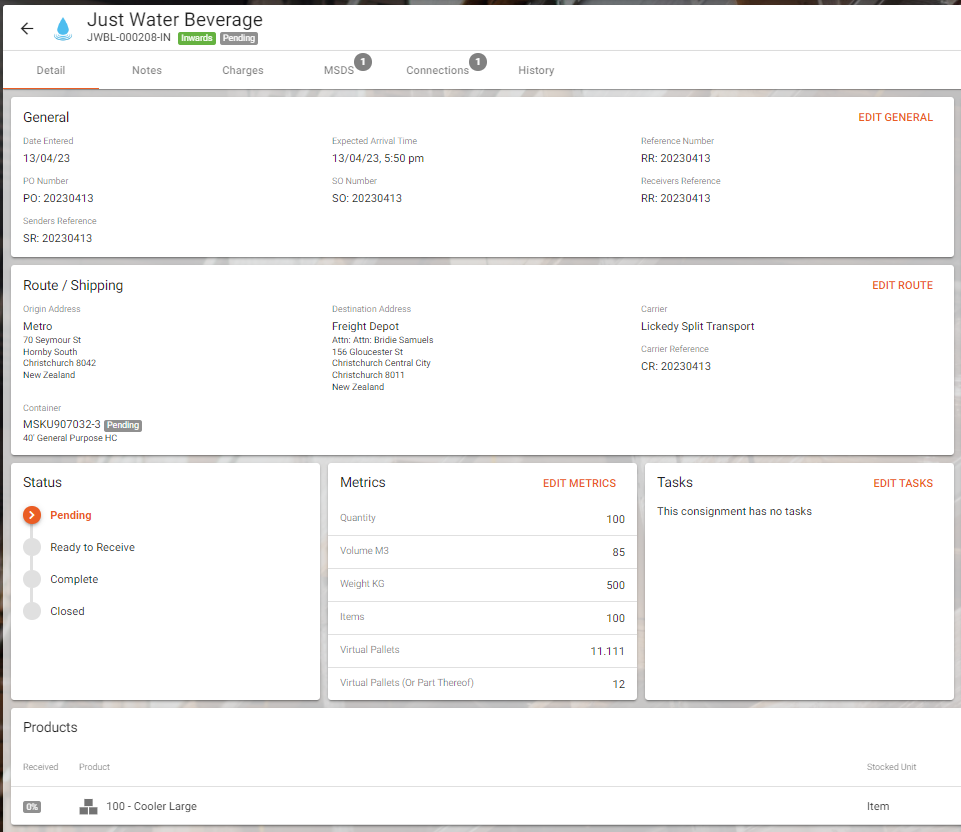Viewport: 961px width, 832px height.
Task: Click Edit Tasks button
Action: [903, 483]
